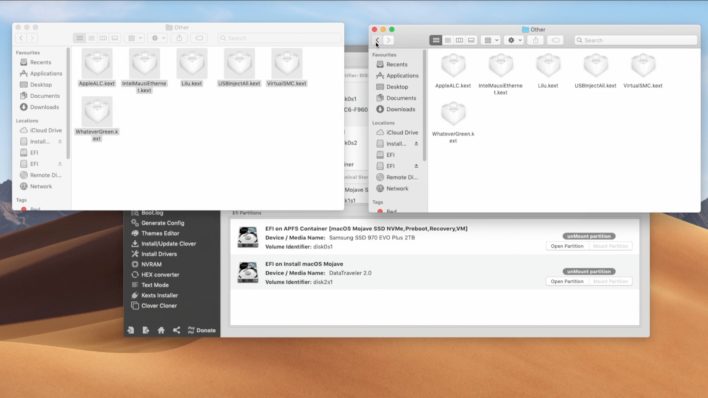Go forward in the active Finder window

388,41
